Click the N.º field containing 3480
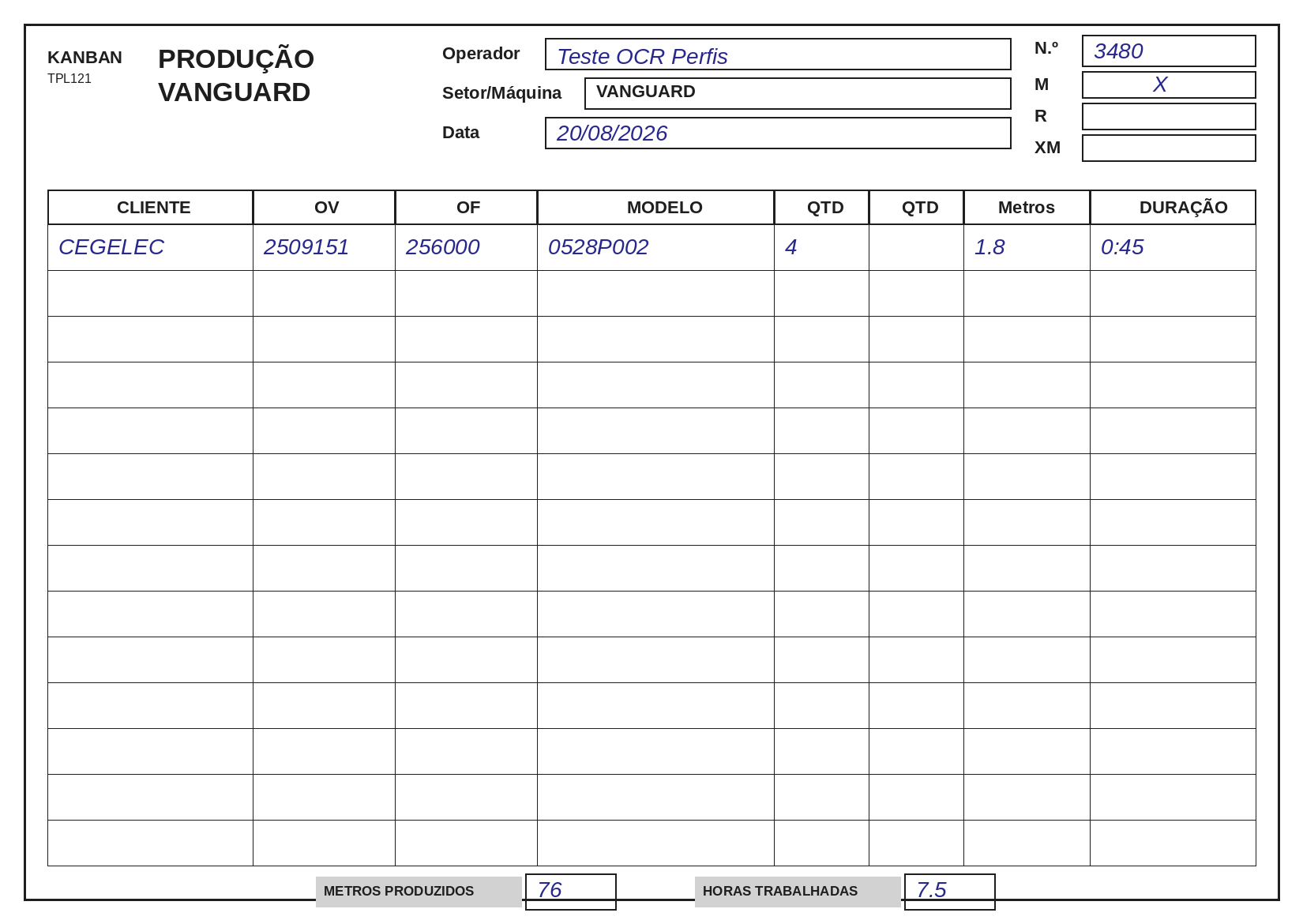This screenshot has height=924, width=1303. 1169,51
